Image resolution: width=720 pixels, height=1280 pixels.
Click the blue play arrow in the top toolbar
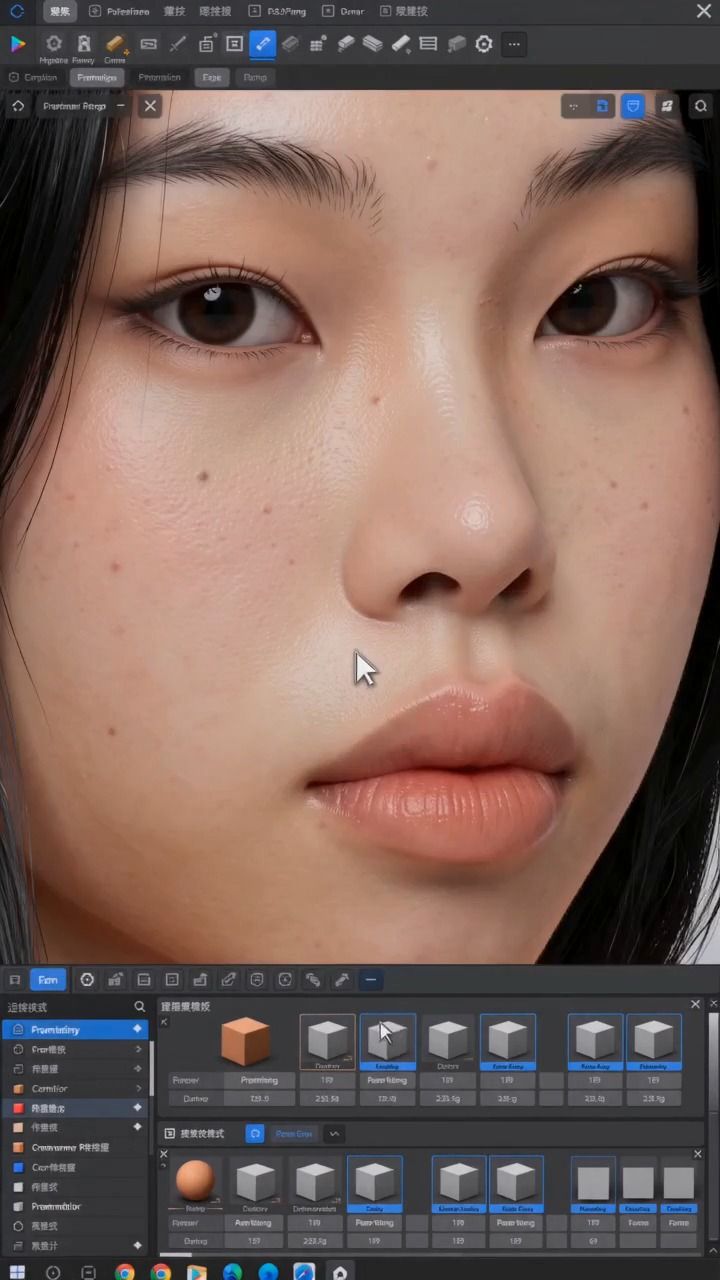click(x=18, y=44)
